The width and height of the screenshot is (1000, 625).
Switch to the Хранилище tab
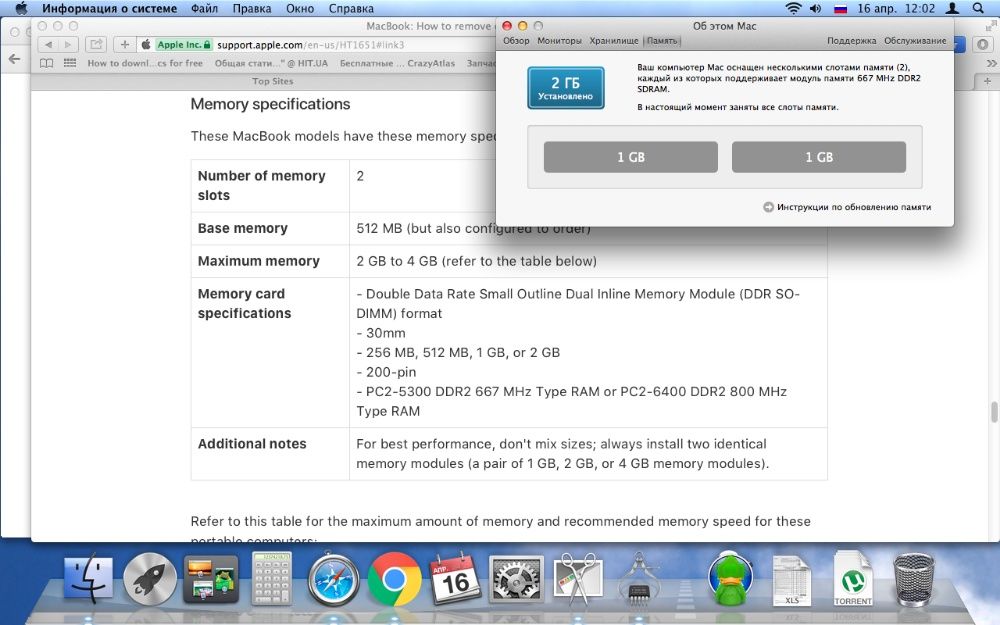pyautogui.click(x=614, y=41)
